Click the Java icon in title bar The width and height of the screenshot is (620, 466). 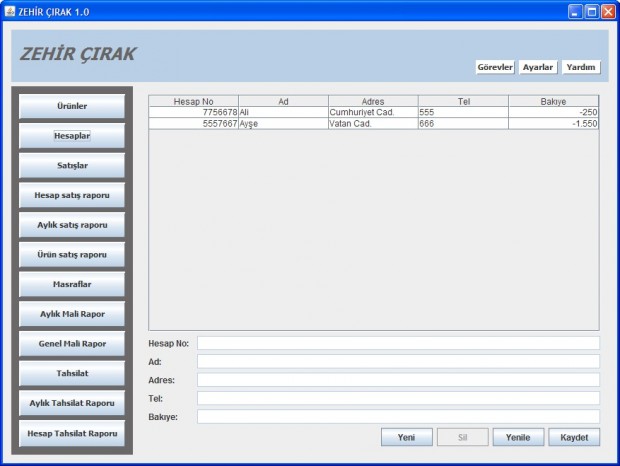coord(10,11)
